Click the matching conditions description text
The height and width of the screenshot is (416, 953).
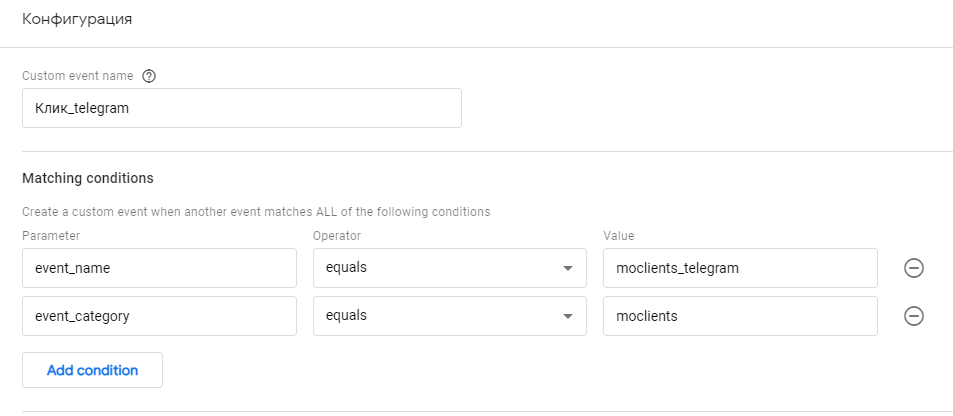click(x=255, y=212)
